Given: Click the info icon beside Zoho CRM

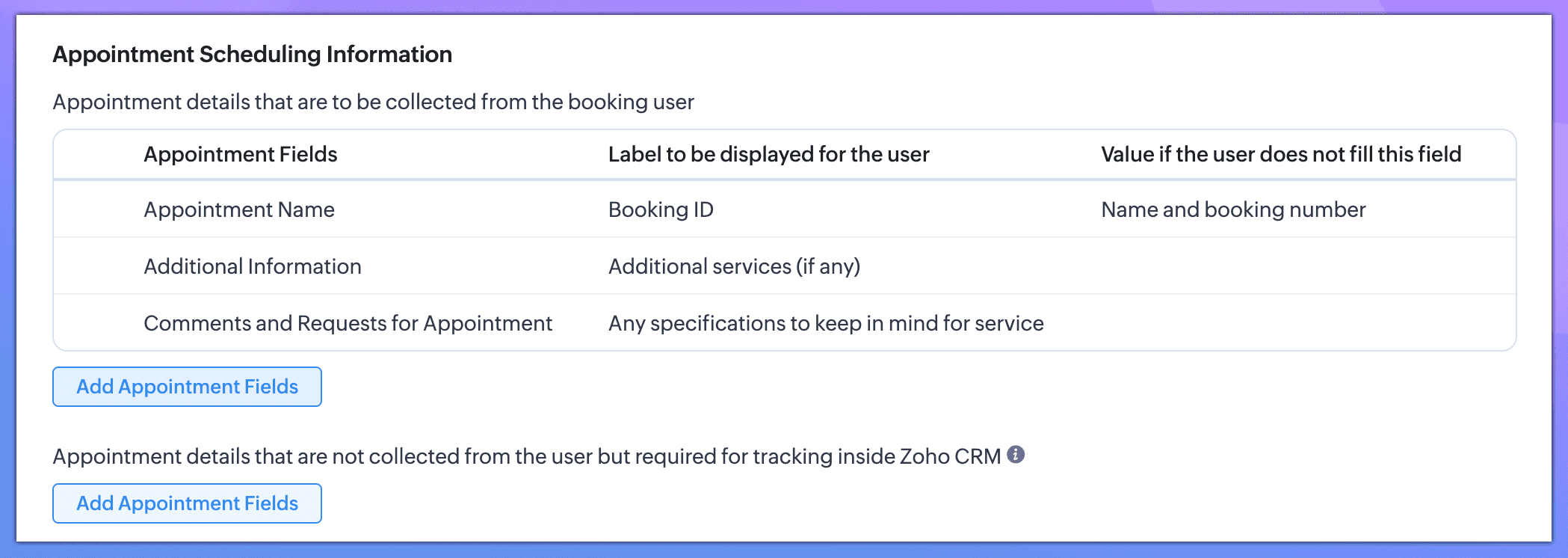Looking at the screenshot, I should pos(1016,455).
